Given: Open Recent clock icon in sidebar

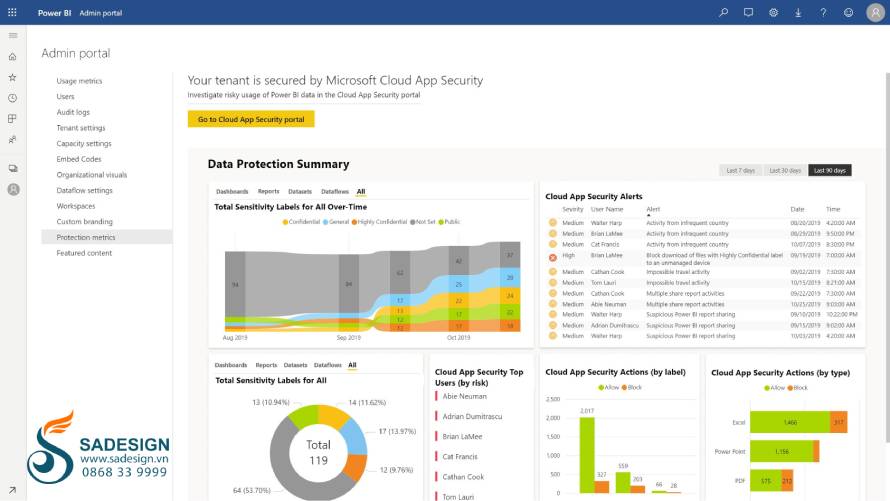Looking at the screenshot, I should click(x=12, y=98).
